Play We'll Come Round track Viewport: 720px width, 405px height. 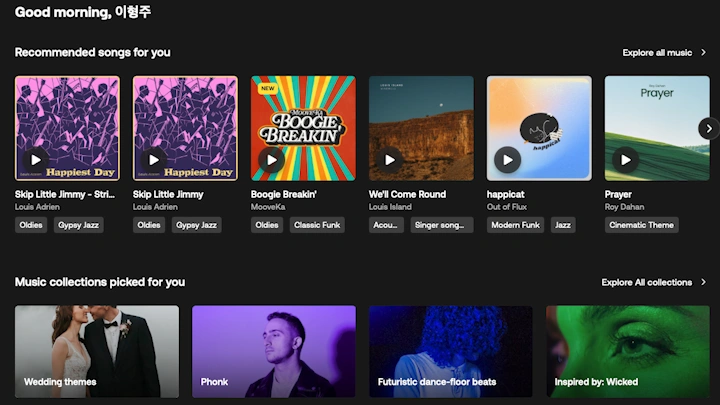(x=390, y=159)
